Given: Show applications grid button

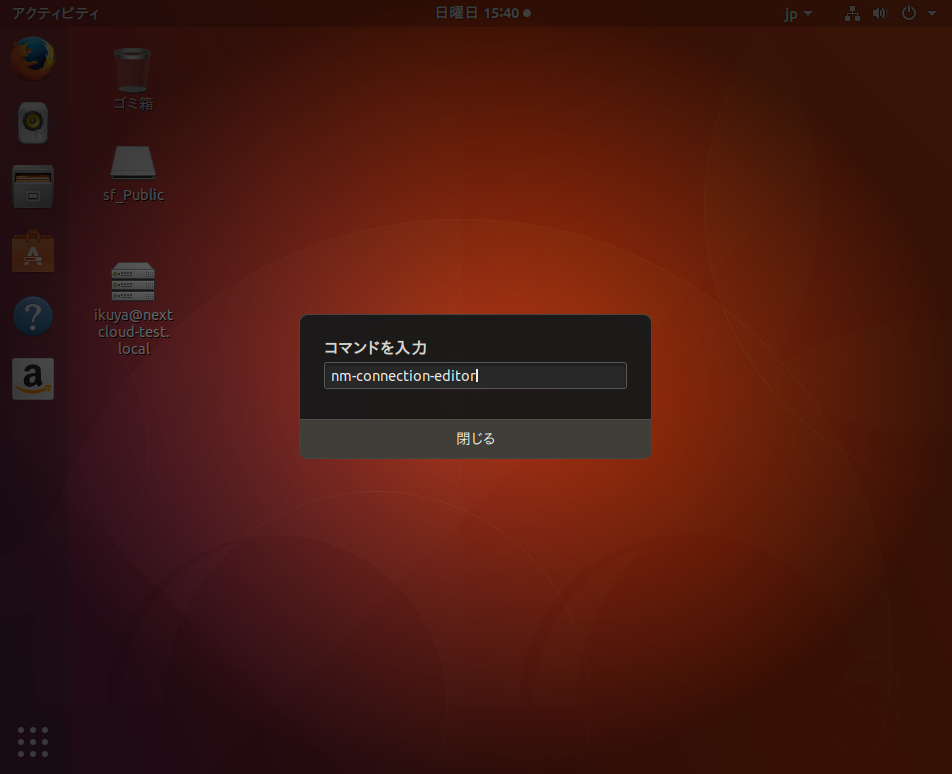Looking at the screenshot, I should point(33,742).
